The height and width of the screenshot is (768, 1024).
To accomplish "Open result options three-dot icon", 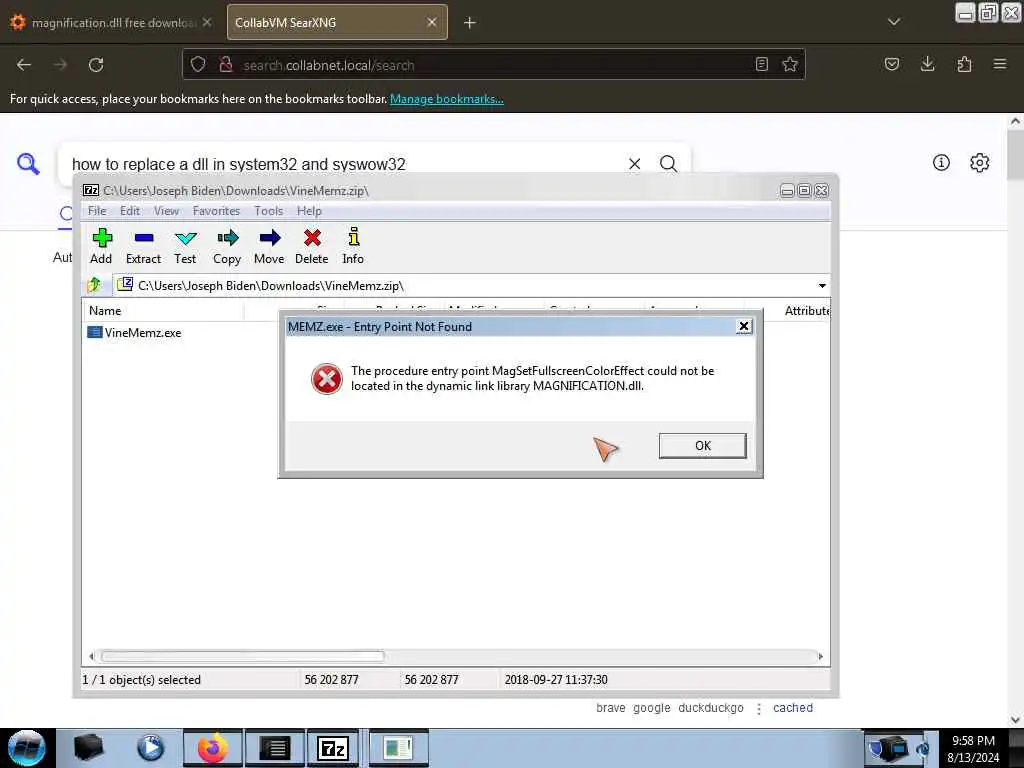I will [x=759, y=709].
